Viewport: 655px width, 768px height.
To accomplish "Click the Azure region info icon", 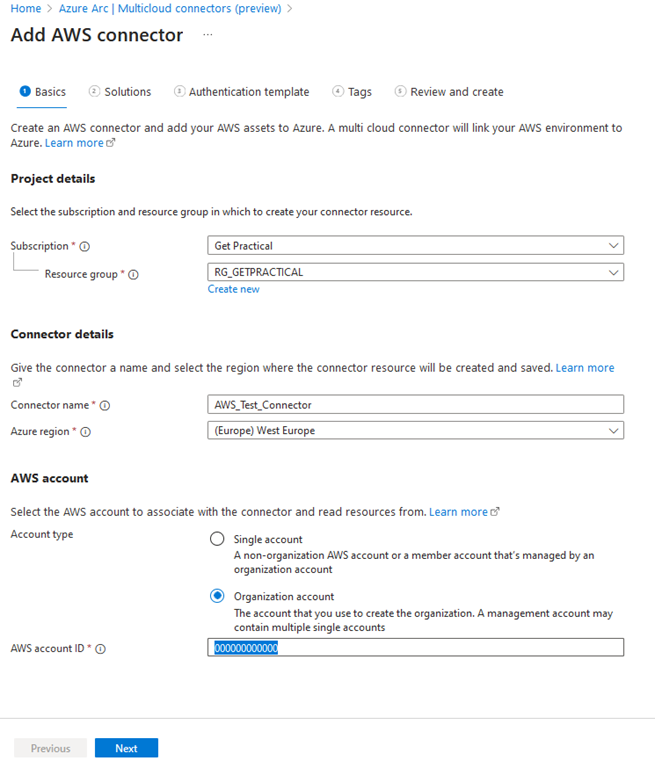I will click(x=85, y=432).
